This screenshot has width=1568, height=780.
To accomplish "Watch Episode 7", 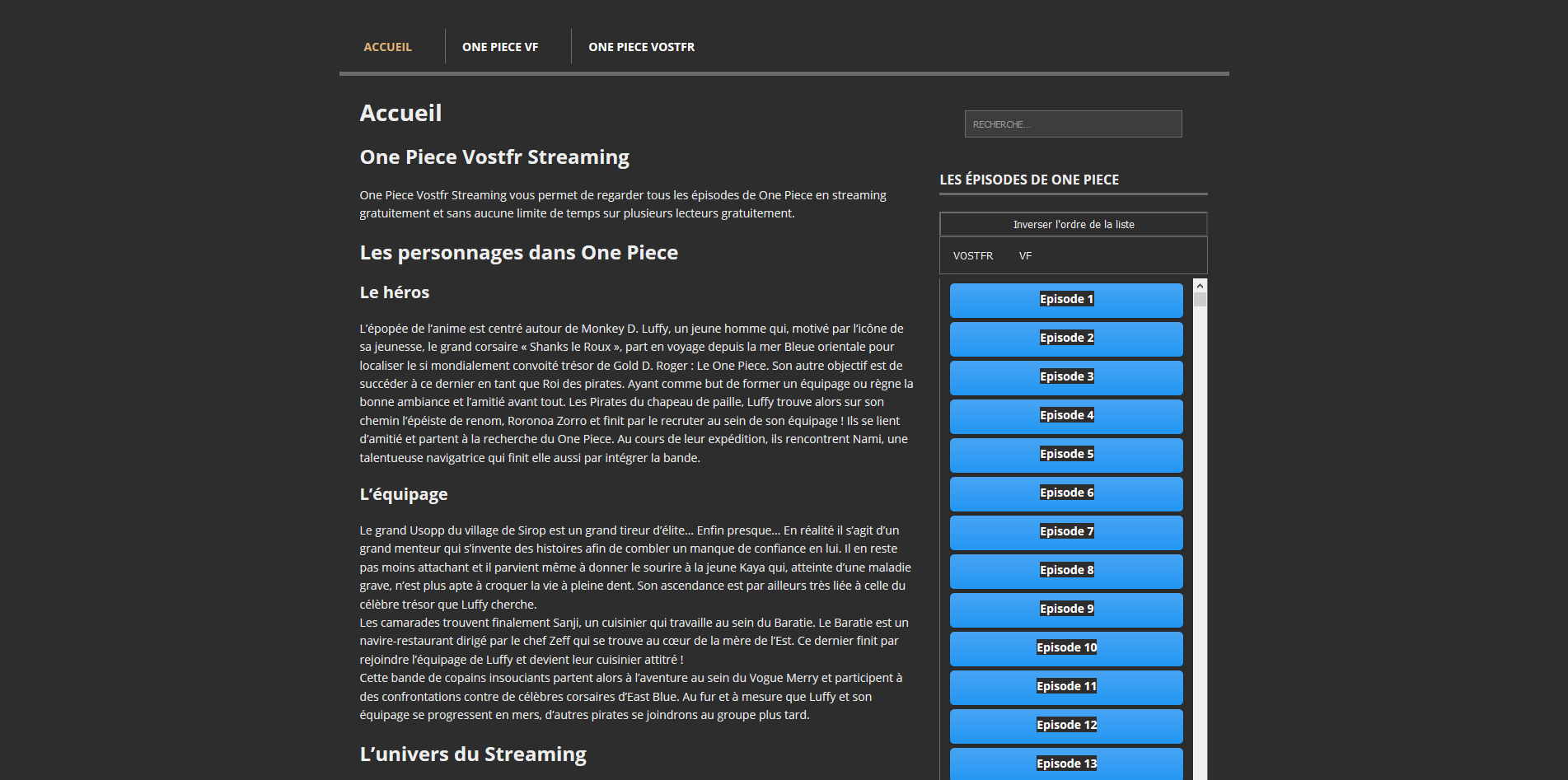I will pos(1066,532).
